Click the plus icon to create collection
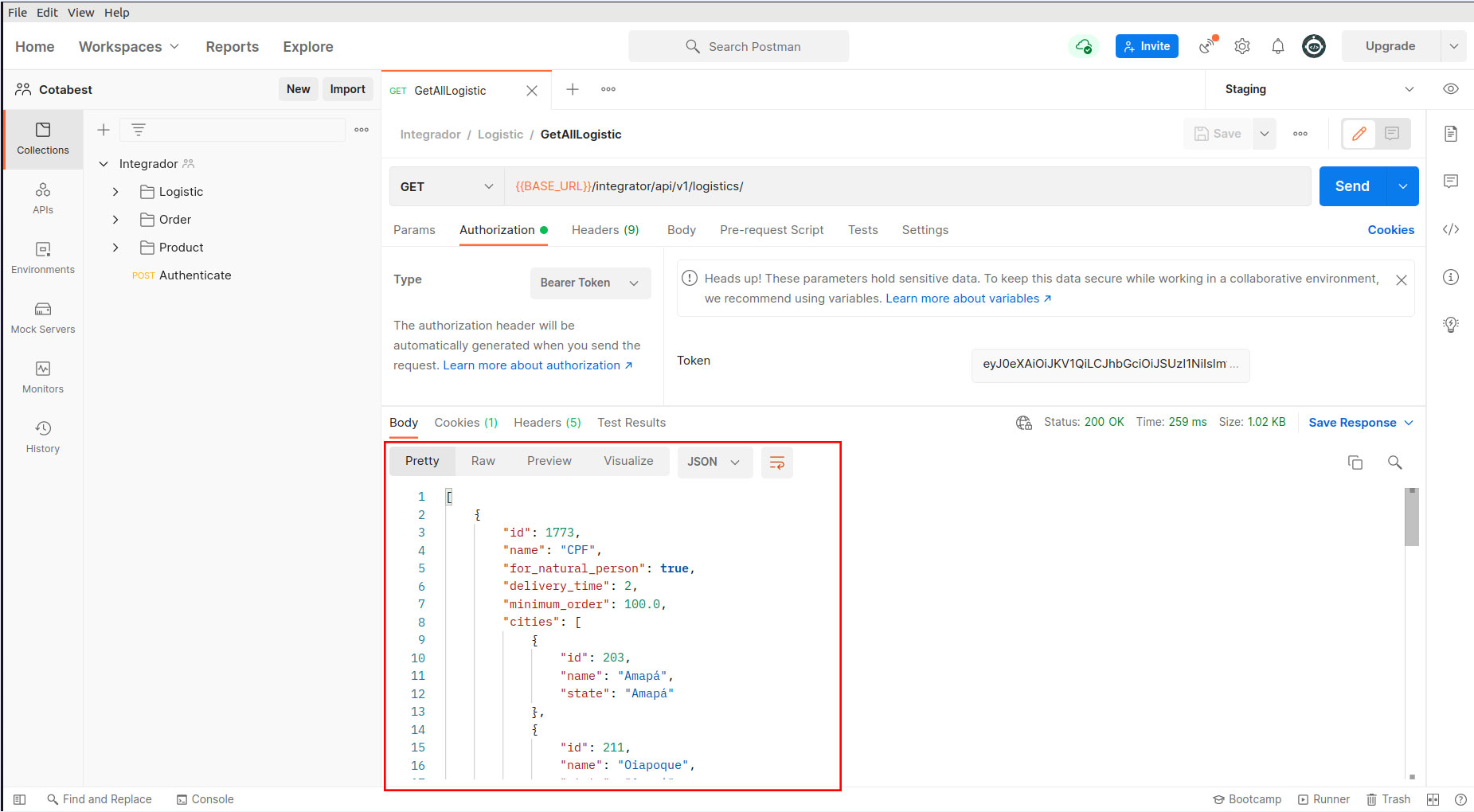 (x=104, y=130)
